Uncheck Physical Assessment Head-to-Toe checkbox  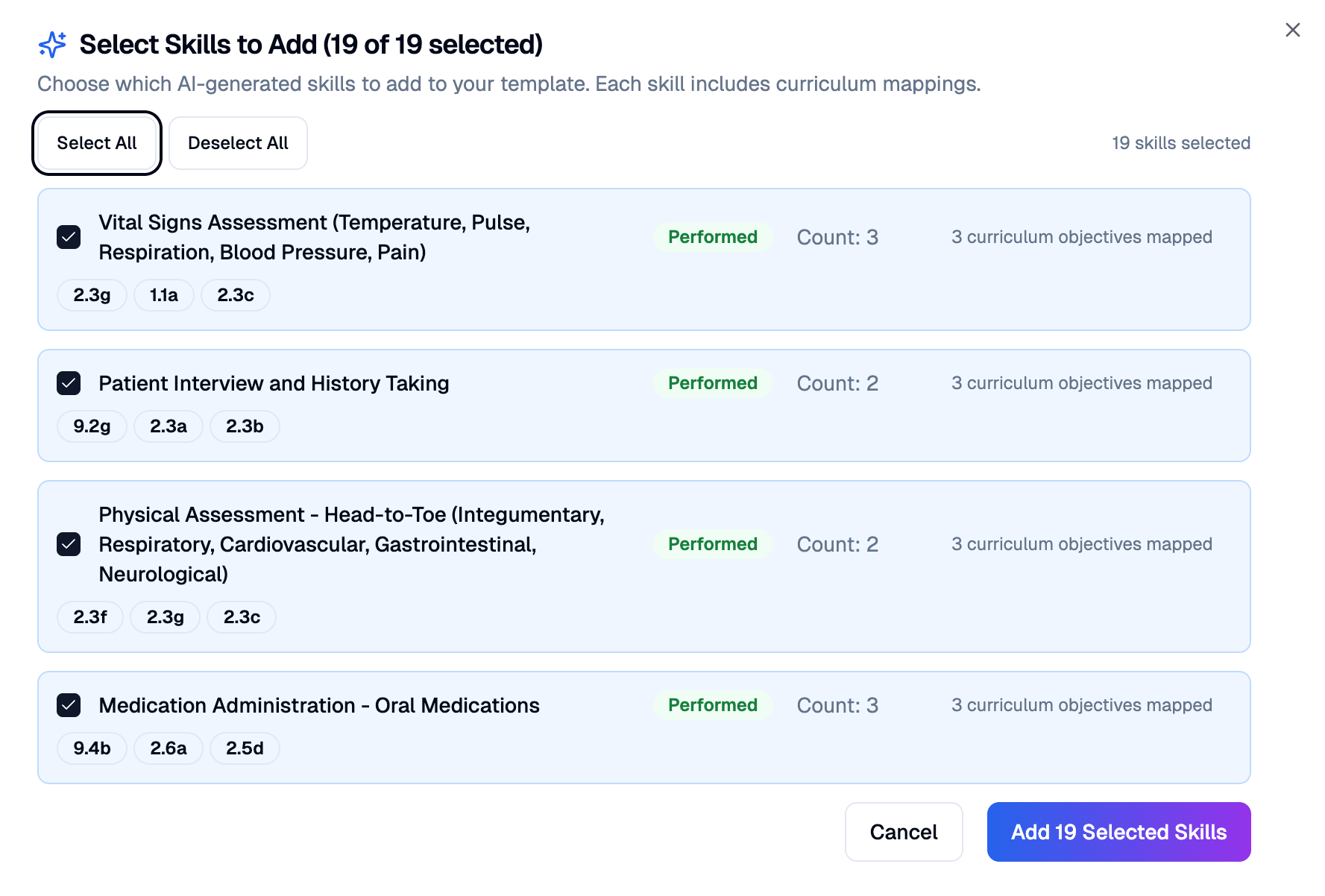click(x=69, y=544)
